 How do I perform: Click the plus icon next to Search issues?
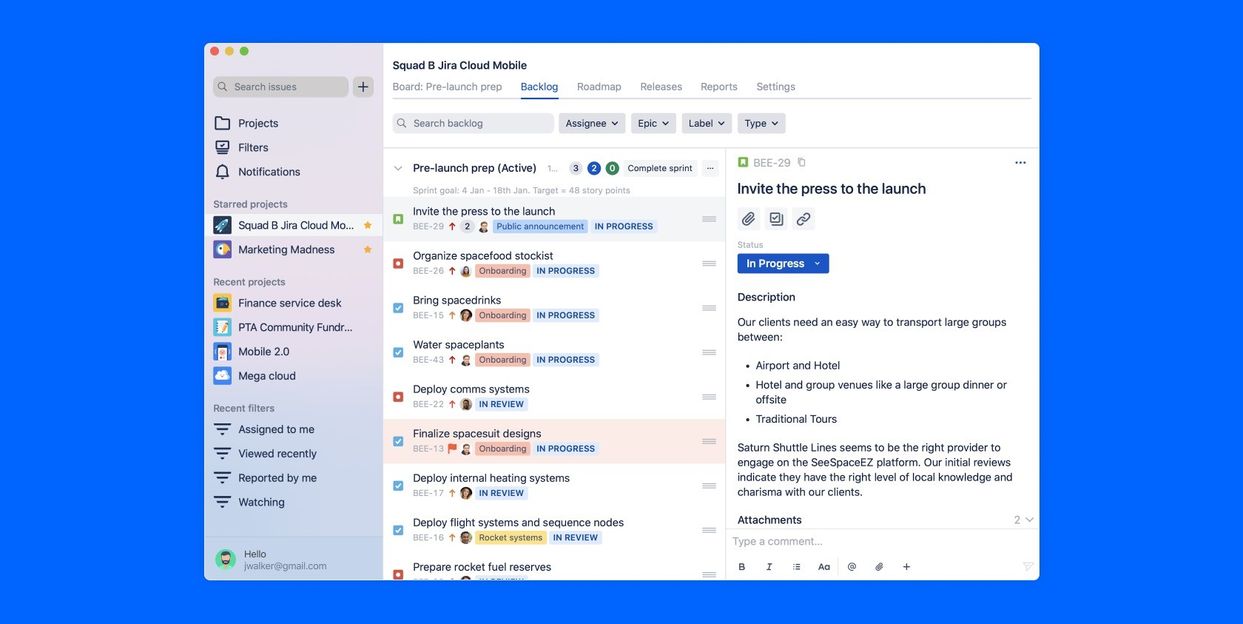363,87
